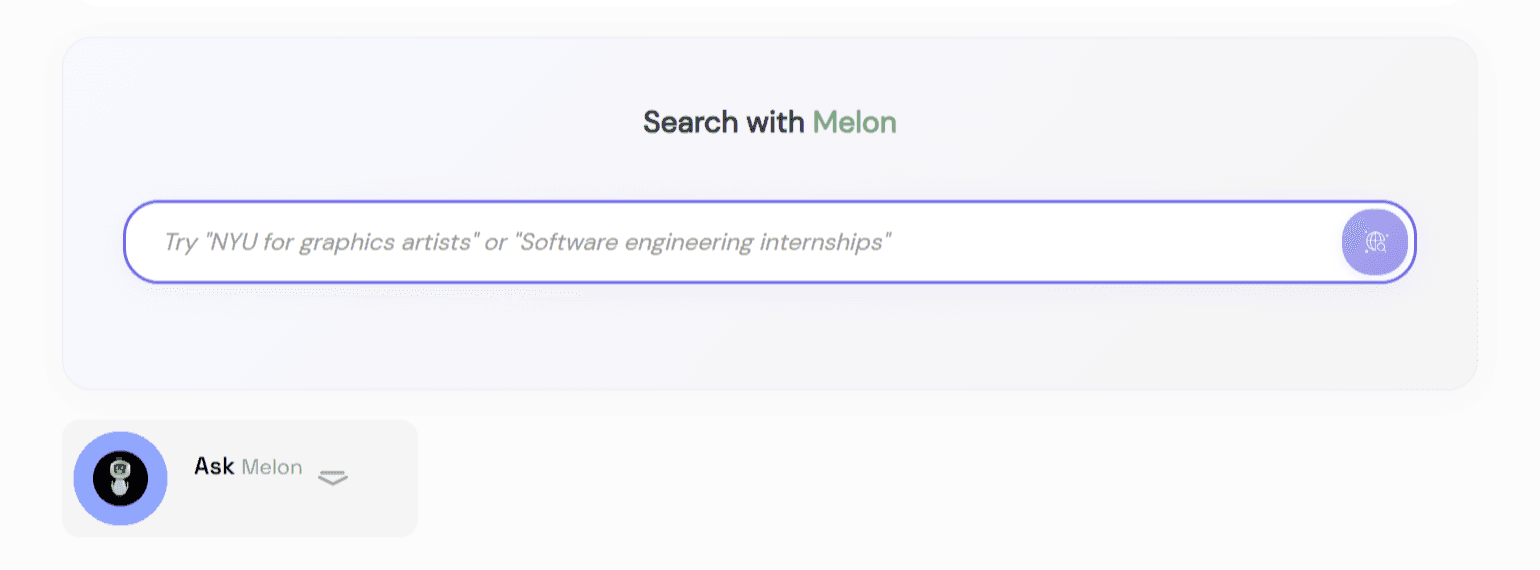This screenshot has width=1540, height=570.
Task: Click the Melon robot avatar icon
Action: coord(120,478)
